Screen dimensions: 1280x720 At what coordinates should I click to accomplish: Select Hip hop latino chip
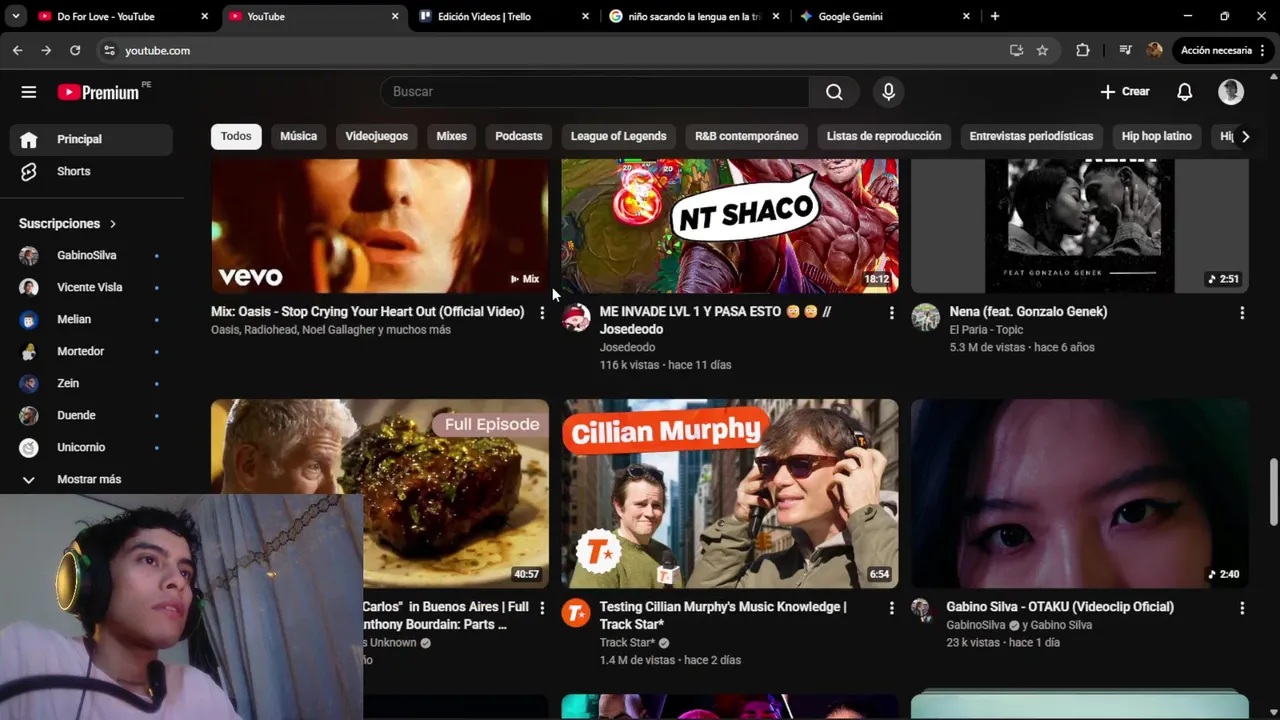[x=1156, y=136]
